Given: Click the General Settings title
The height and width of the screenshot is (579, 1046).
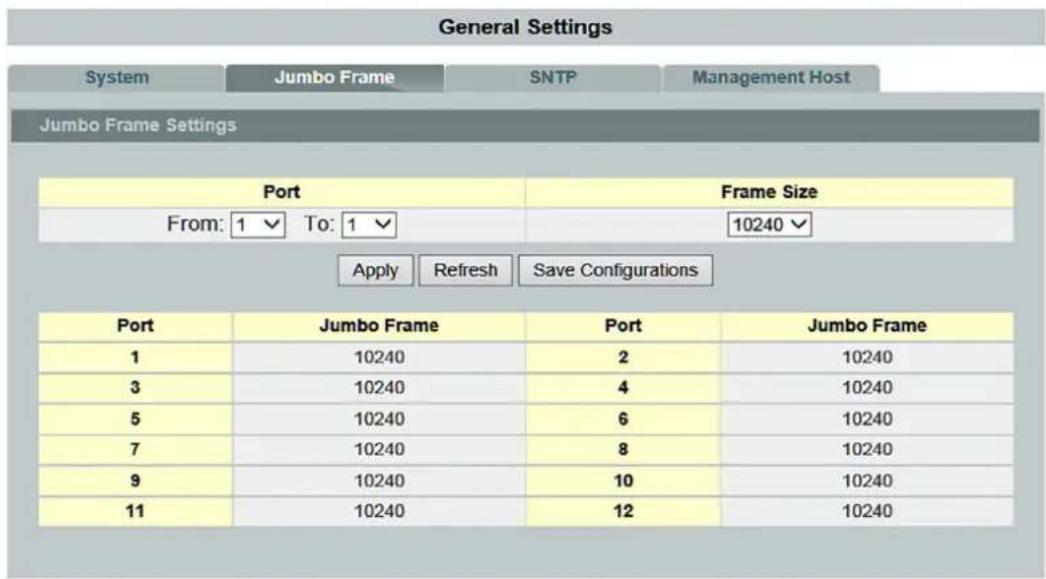Looking at the screenshot, I should coord(526,27).
